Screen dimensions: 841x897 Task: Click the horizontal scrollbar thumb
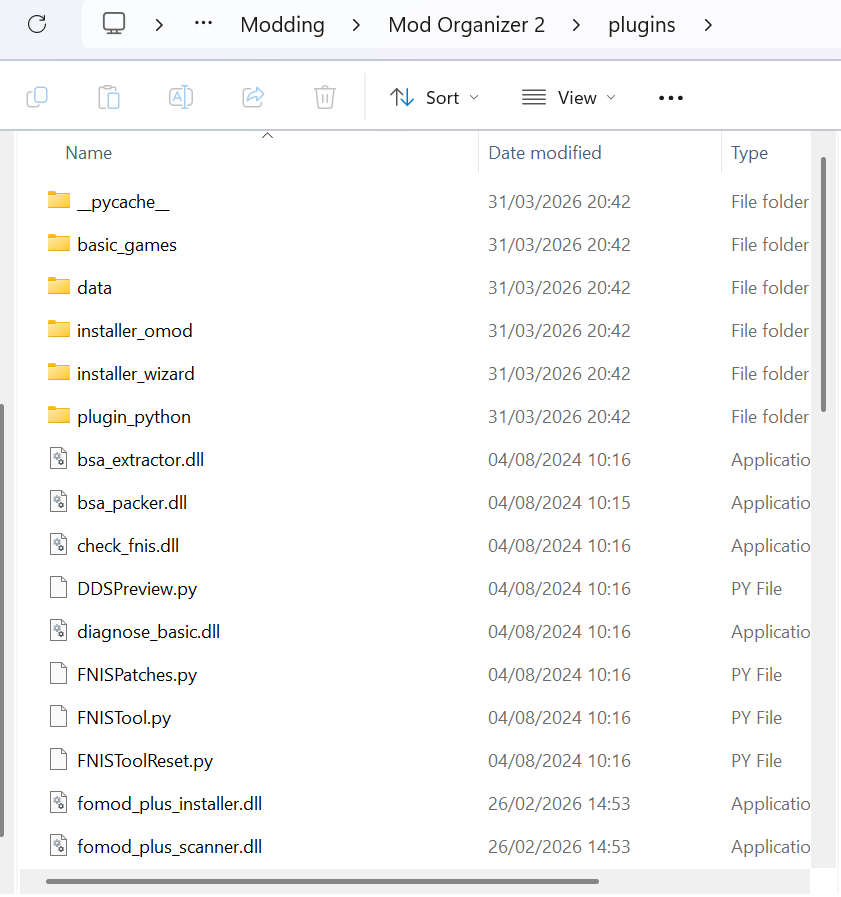click(322, 882)
